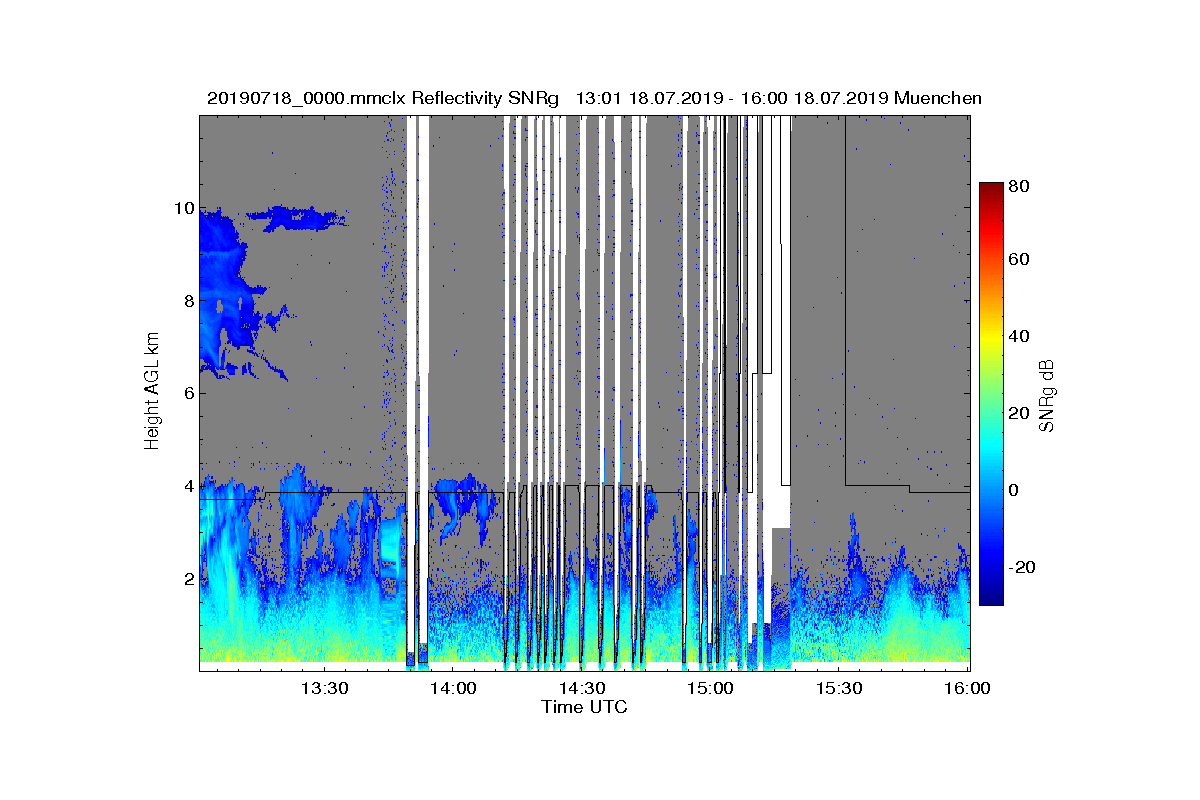Image resolution: width=1200 pixels, height=800 pixels.
Task: Click the 13:30 time tick label
Action: coord(325,688)
